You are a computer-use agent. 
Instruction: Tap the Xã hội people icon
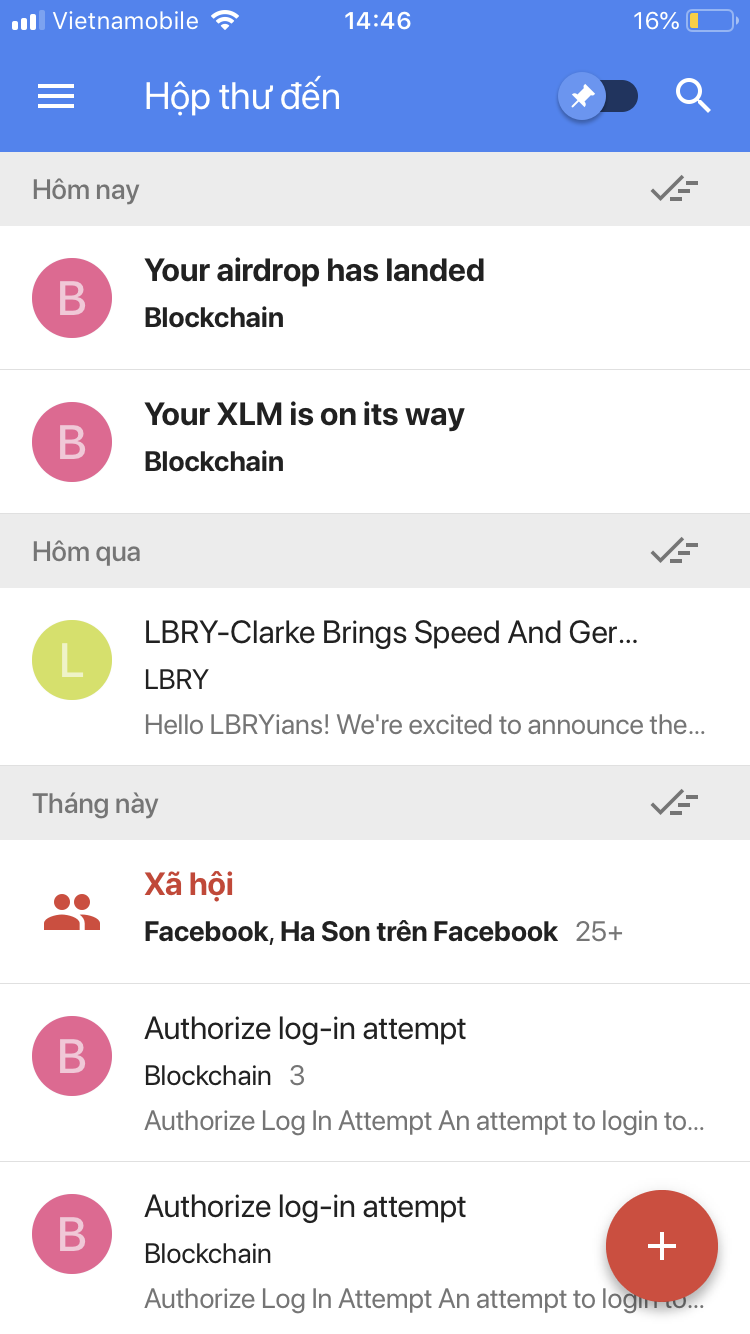point(72,911)
